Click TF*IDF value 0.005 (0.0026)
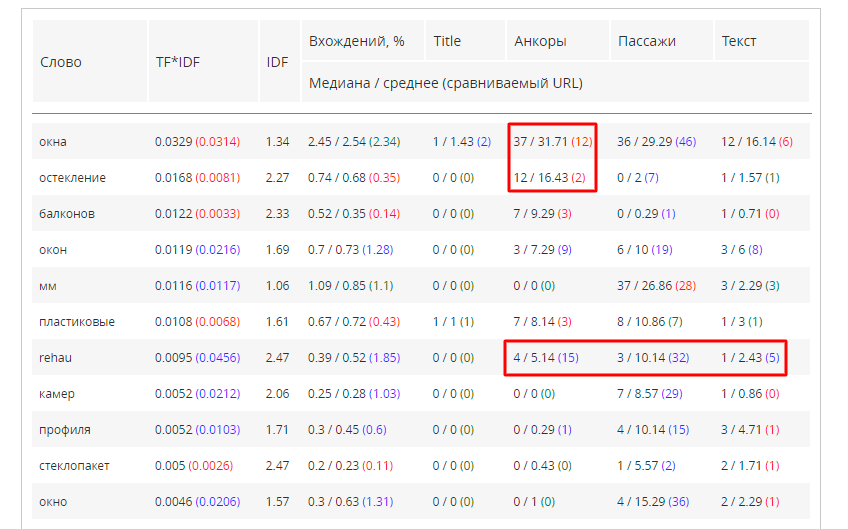Screen dimensions: 848x529 pyautogui.click(x=194, y=466)
